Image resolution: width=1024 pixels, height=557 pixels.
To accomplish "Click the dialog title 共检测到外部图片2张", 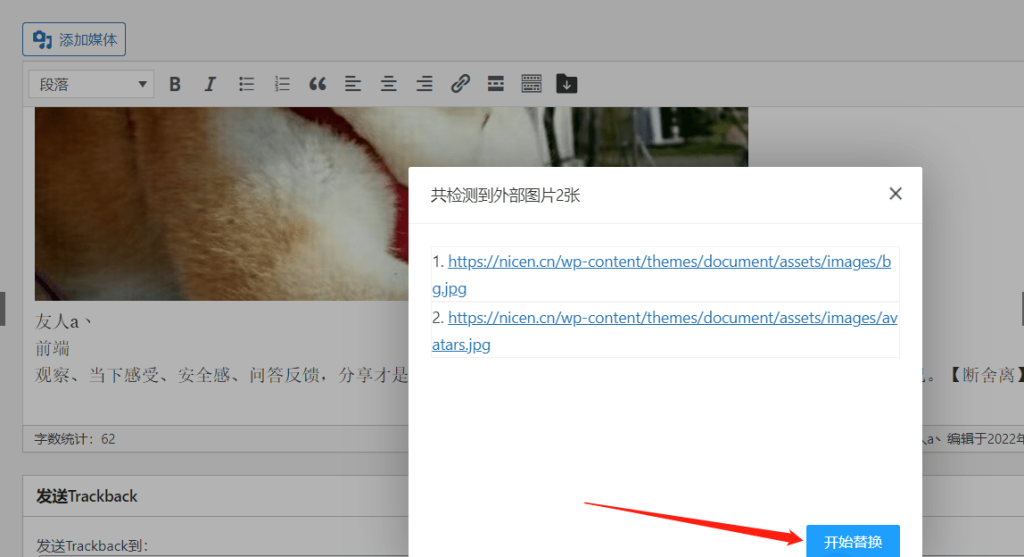I will 505,195.
